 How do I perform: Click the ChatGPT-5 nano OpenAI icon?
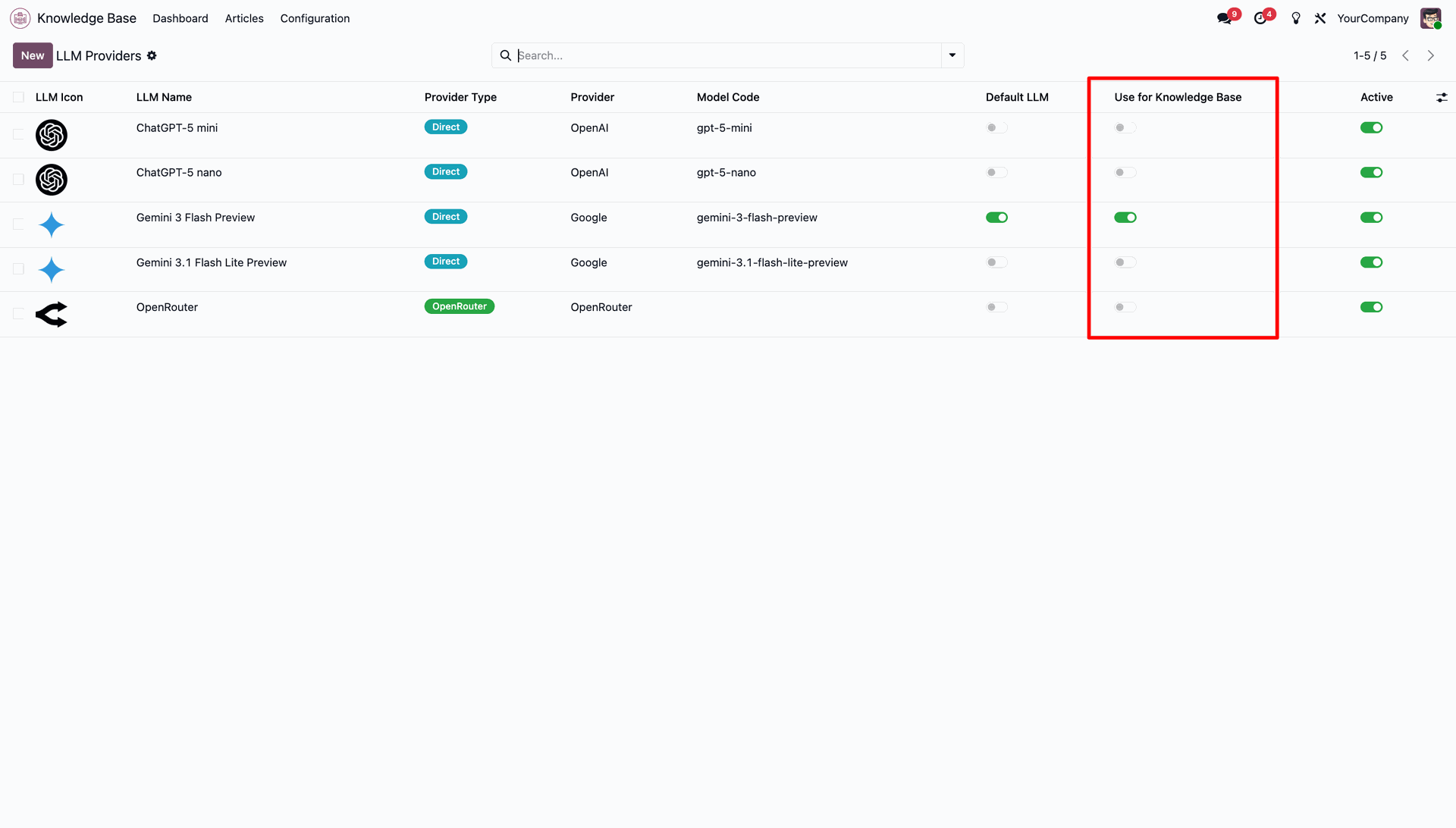[x=52, y=180]
